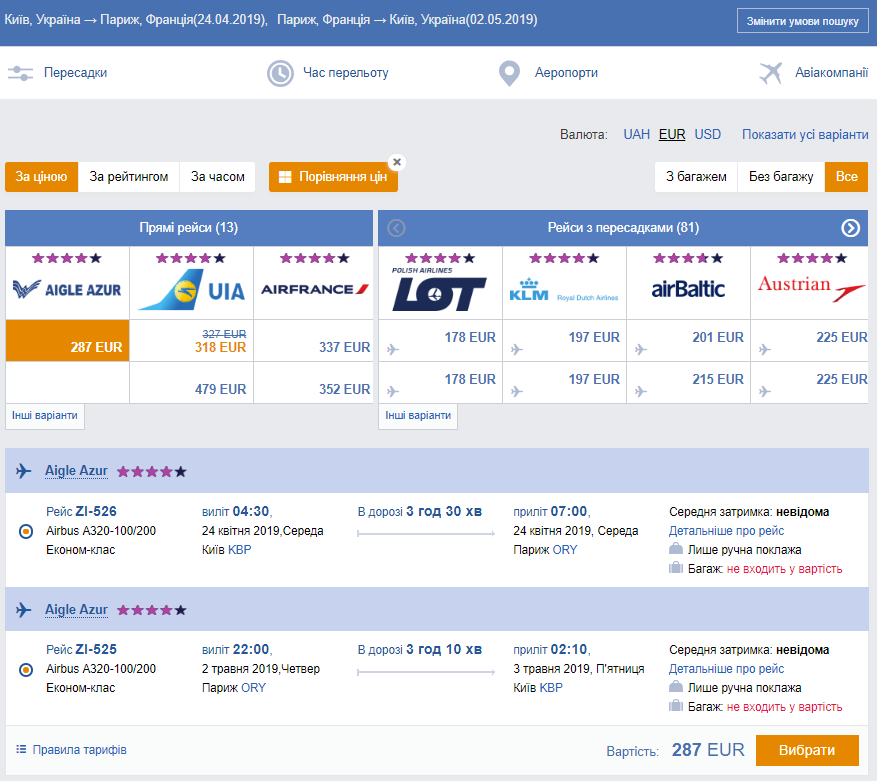The width and height of the screenshot is (877, 781).
Task: Open Правила тарифів link
Action: tap(79, 750)
